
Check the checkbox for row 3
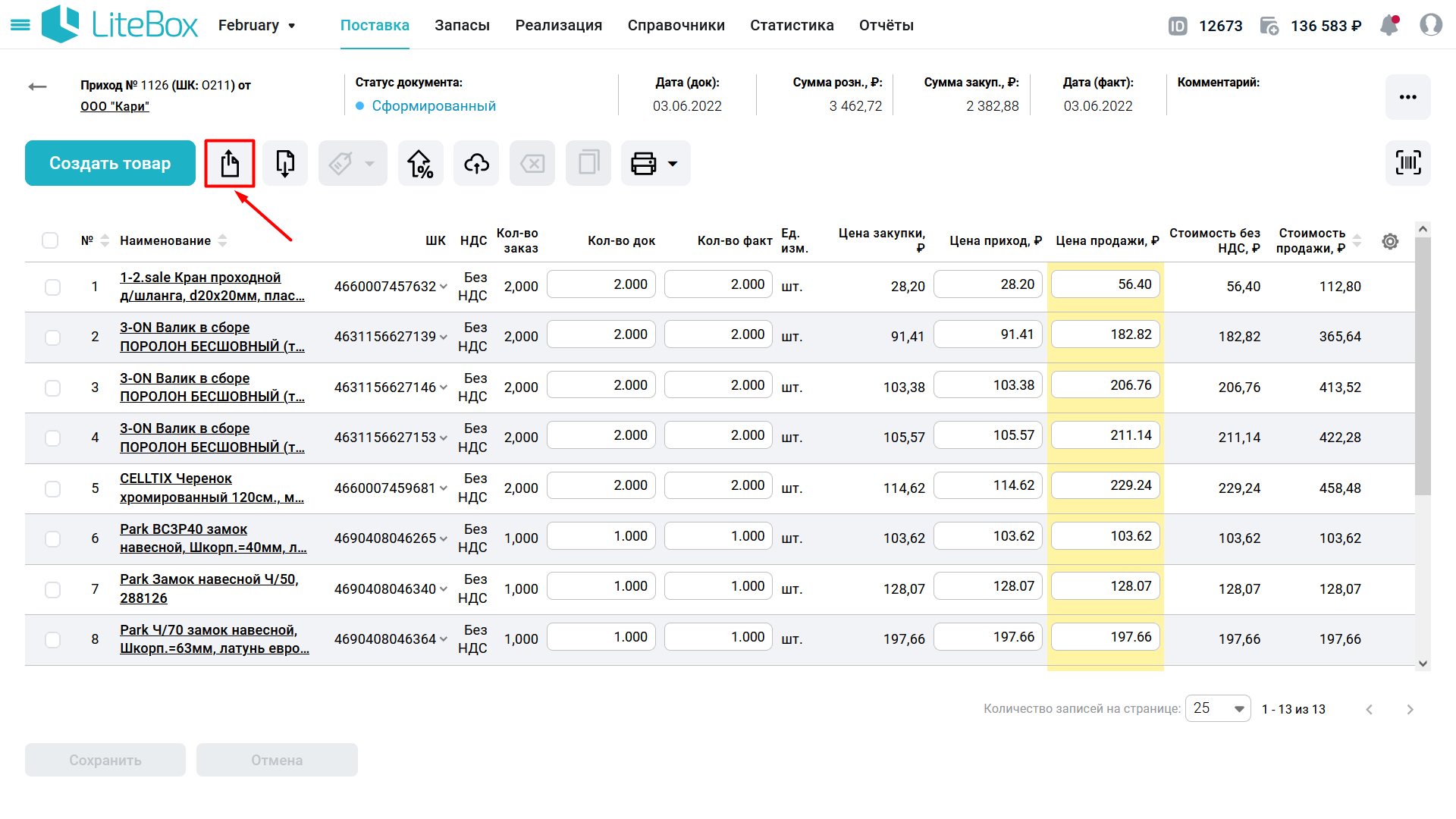[x=52, y=388]
